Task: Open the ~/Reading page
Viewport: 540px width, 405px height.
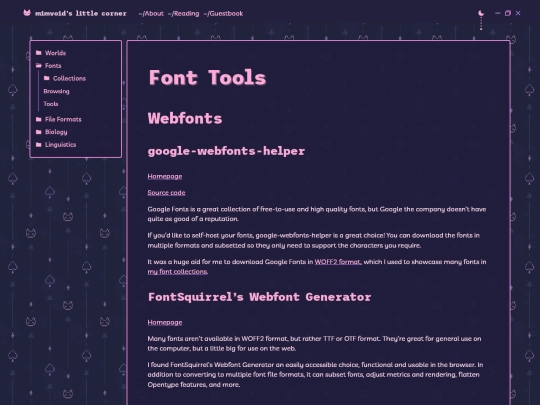Action: [x=183, y=13]
